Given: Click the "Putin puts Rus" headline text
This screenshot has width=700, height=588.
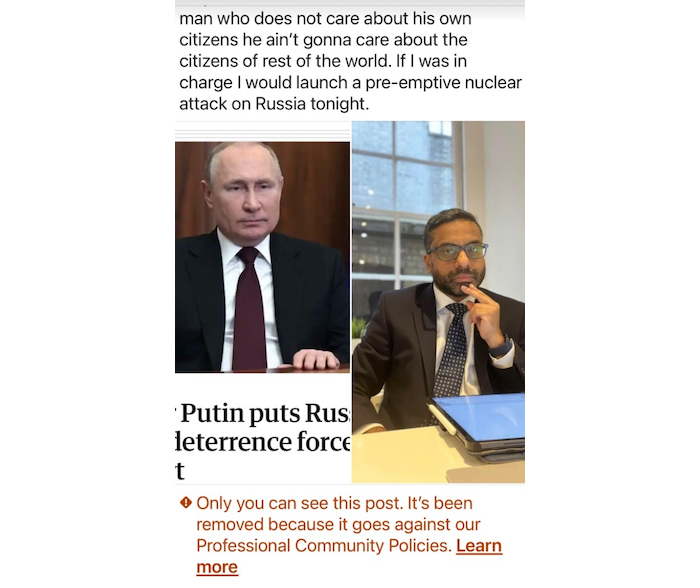Looking at the screenshot, I should coord(265,413).
